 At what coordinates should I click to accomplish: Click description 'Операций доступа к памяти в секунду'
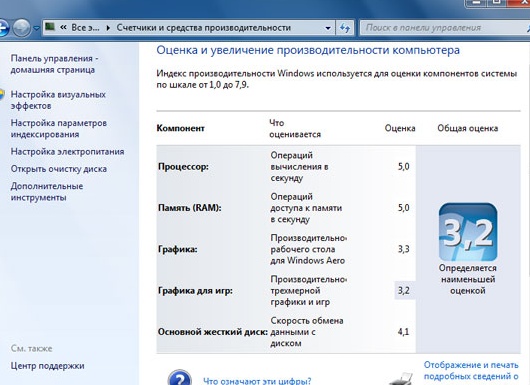(306, 208)
